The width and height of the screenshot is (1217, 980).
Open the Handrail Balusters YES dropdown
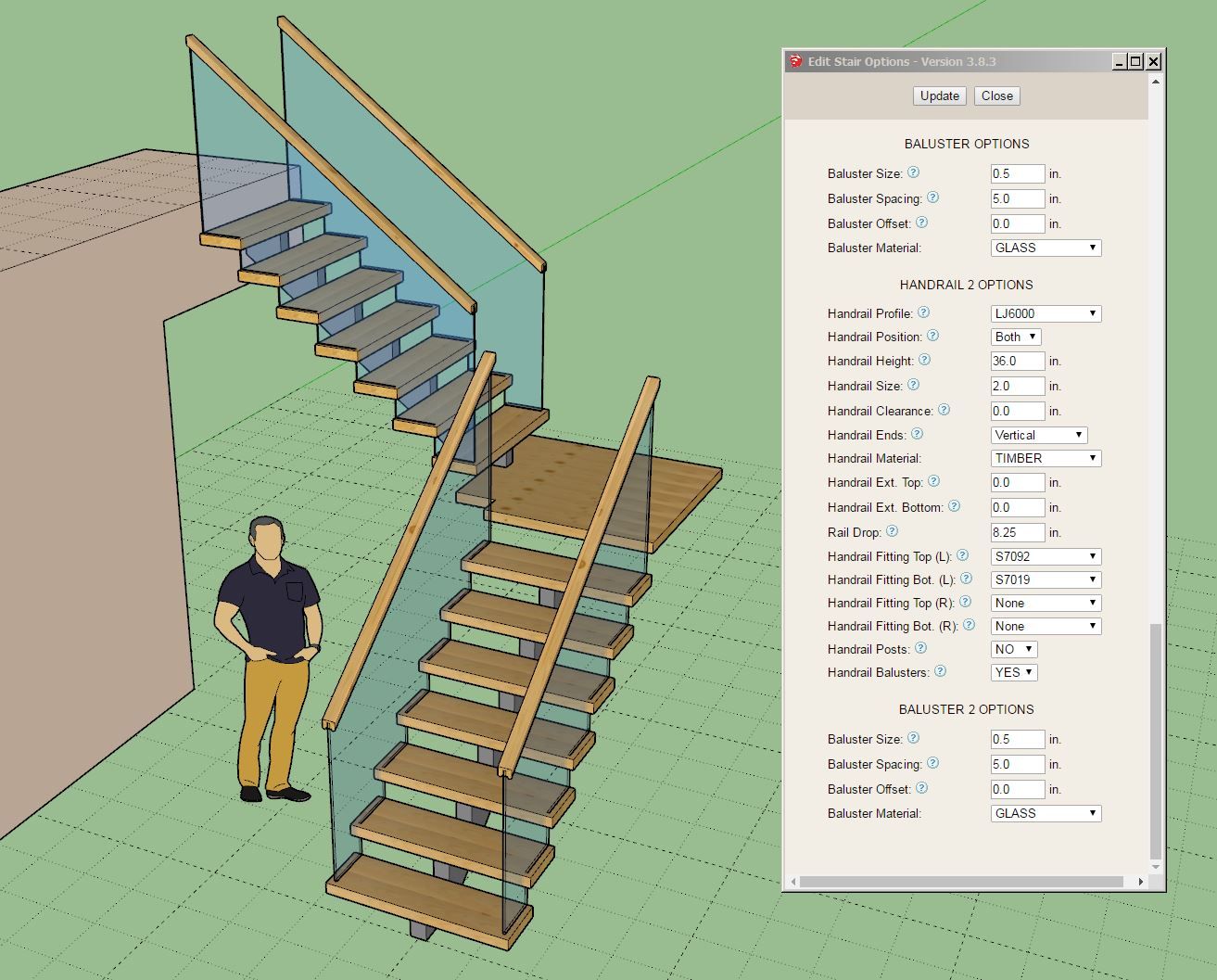pos(1014,672)
